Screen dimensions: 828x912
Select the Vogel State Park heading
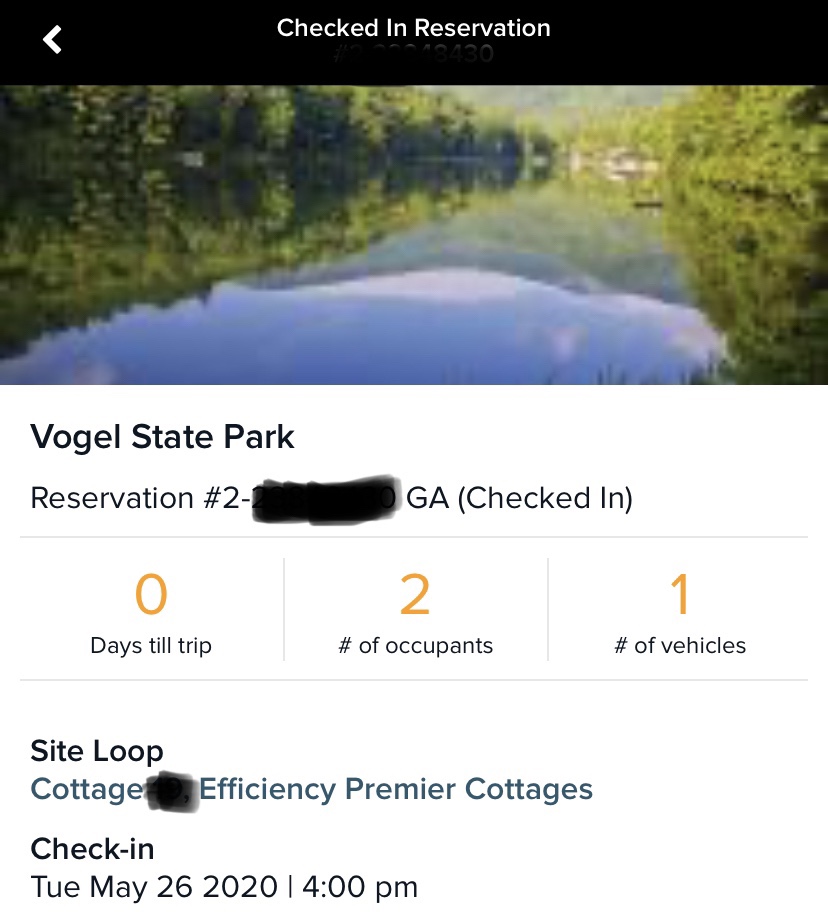pos(162,437)
